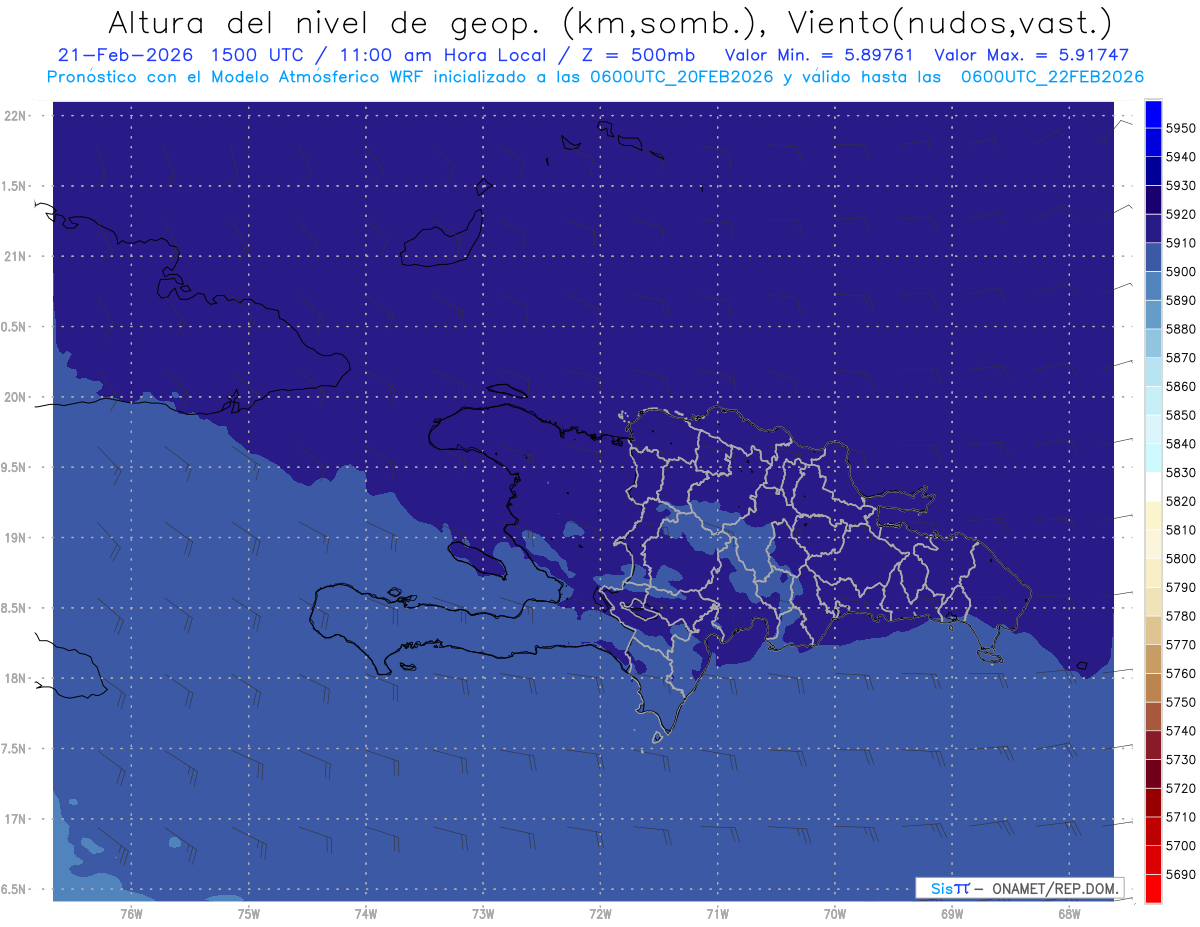Click the '76W' longitude label
The width and height of the screenshot is (1200, 927).
click(131, 914)
